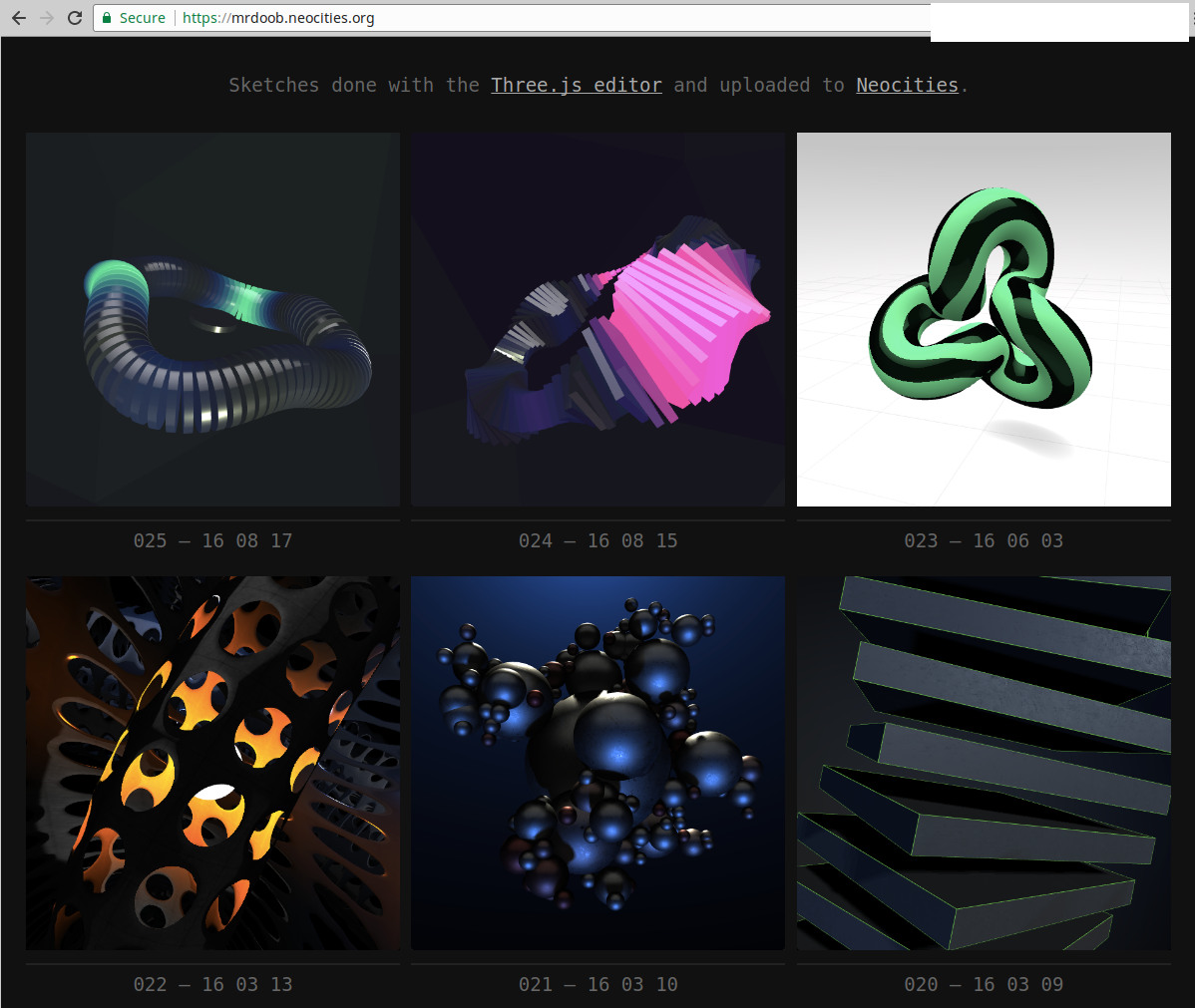Open the Three.js editor link
The height and width of the screenshot is (1008, 1195).
(x=577, y=86)
